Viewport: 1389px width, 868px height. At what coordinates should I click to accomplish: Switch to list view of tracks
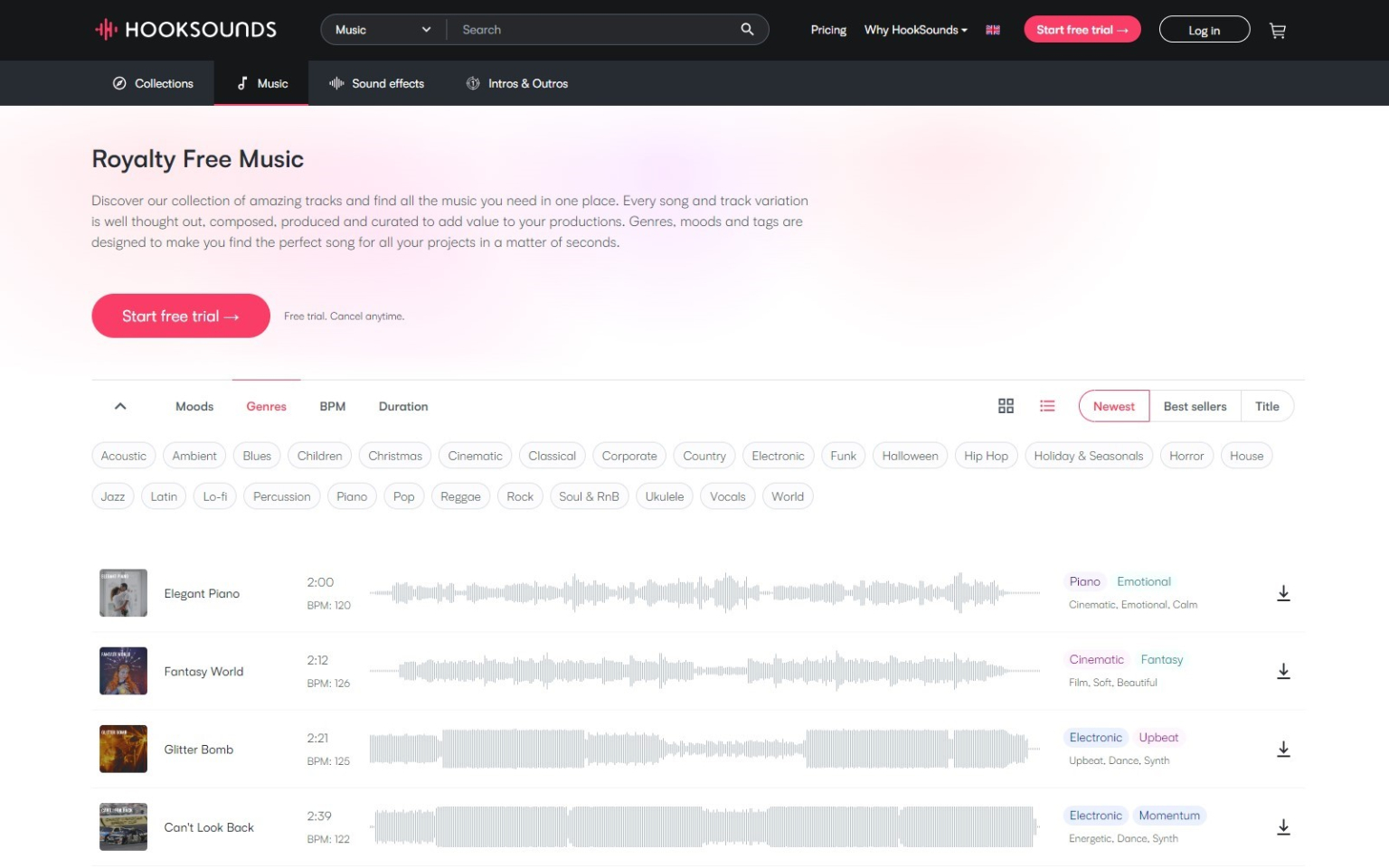tap(1047, 406)
